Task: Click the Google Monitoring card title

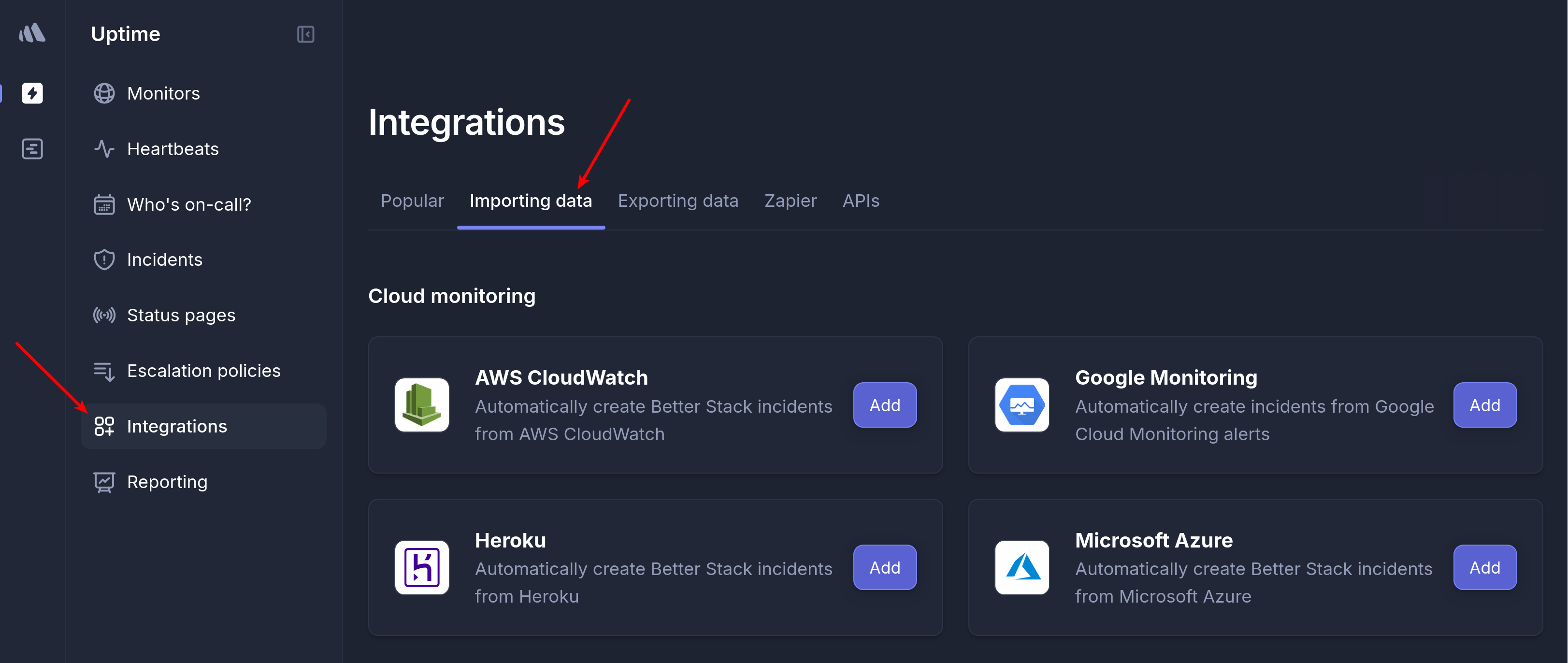Action: click(1165, 377)
